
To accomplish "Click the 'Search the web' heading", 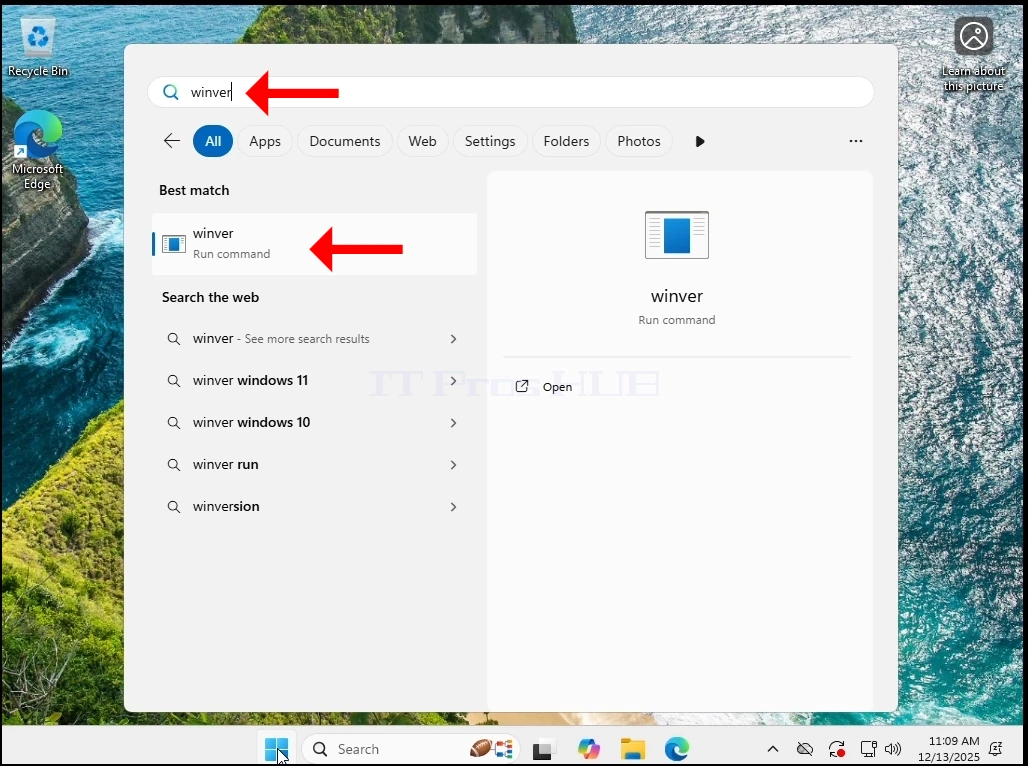I will point(210,297).
